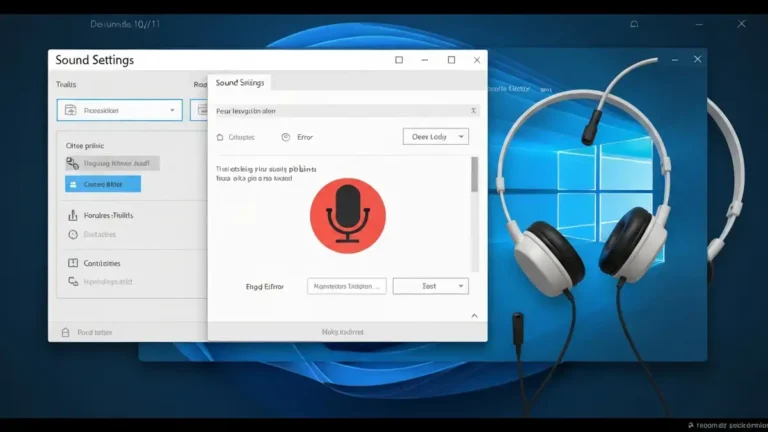This screenshot has width=768, height=432.
Task: Click close in the top Deiunnds bar
Action: point(742,24)
